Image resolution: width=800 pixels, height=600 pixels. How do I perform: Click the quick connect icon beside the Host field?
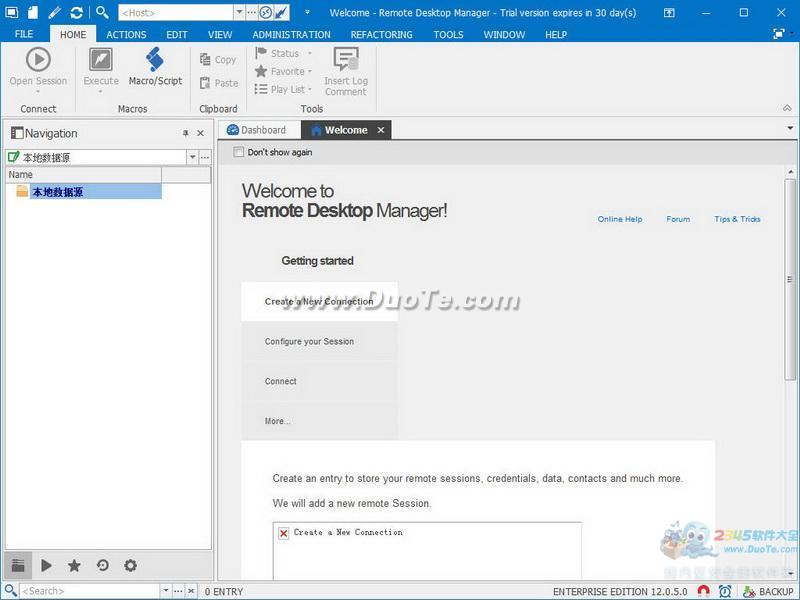click(x=265, y=12)
